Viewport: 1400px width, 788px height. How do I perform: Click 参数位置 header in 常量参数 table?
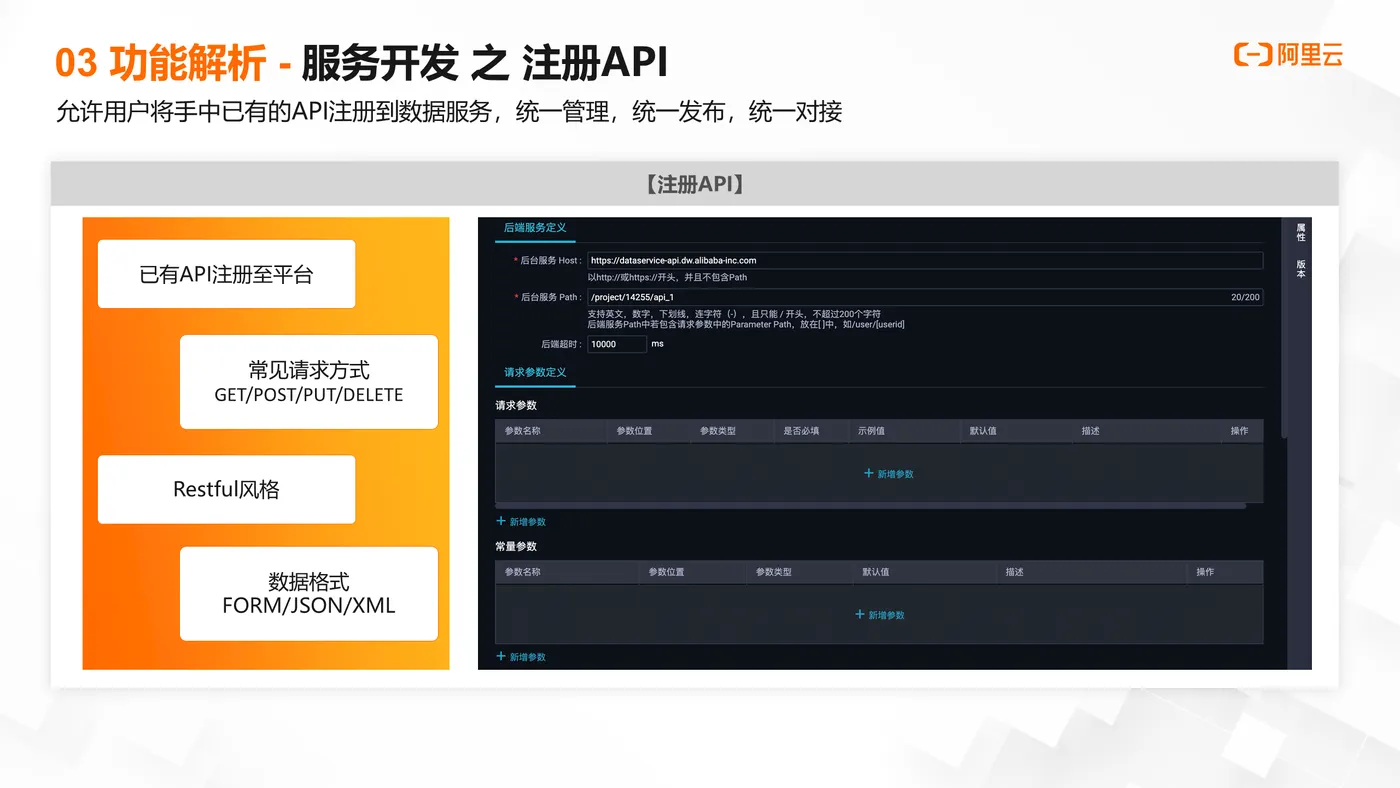[x=666, y=572]
